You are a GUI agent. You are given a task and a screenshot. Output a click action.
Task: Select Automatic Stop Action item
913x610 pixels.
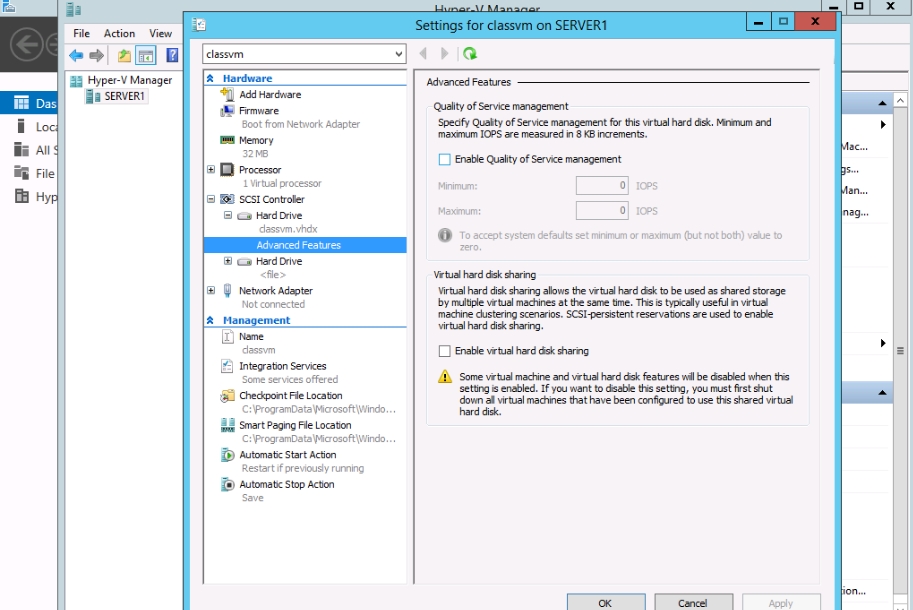point(286,484)
